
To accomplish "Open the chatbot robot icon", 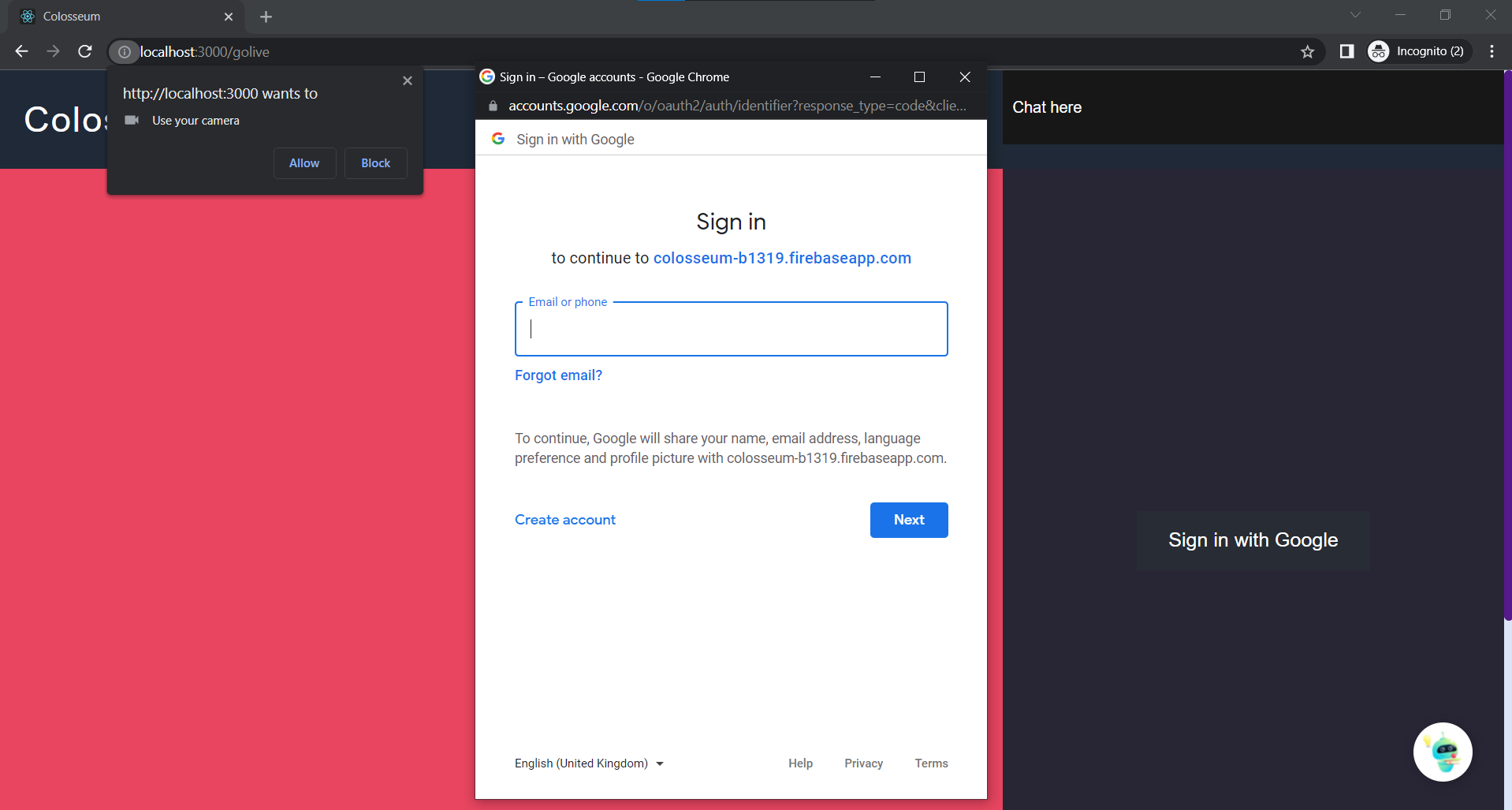I will pyautogui.click(x=1443, y=752).
